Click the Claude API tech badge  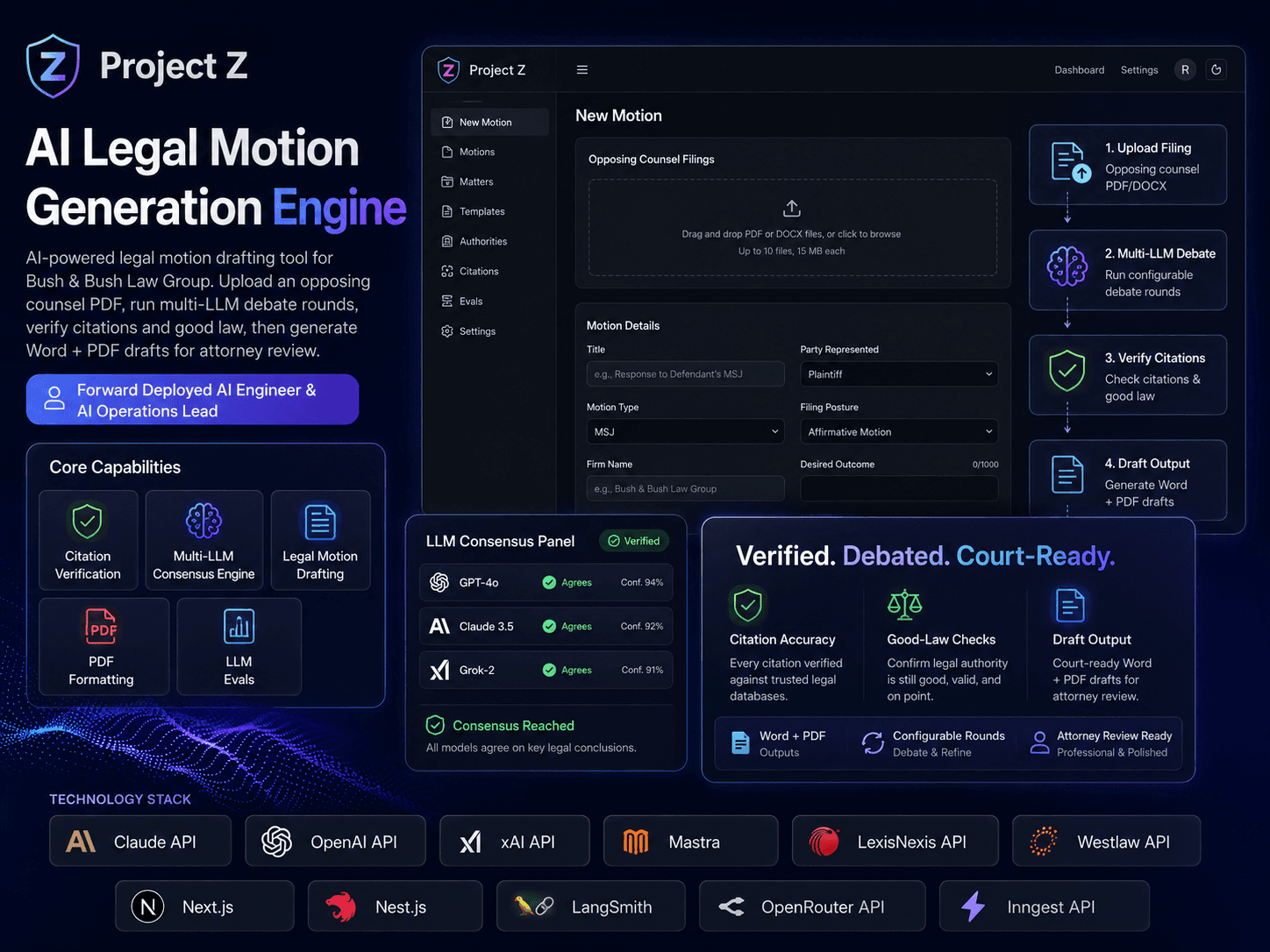pos(140,842)
